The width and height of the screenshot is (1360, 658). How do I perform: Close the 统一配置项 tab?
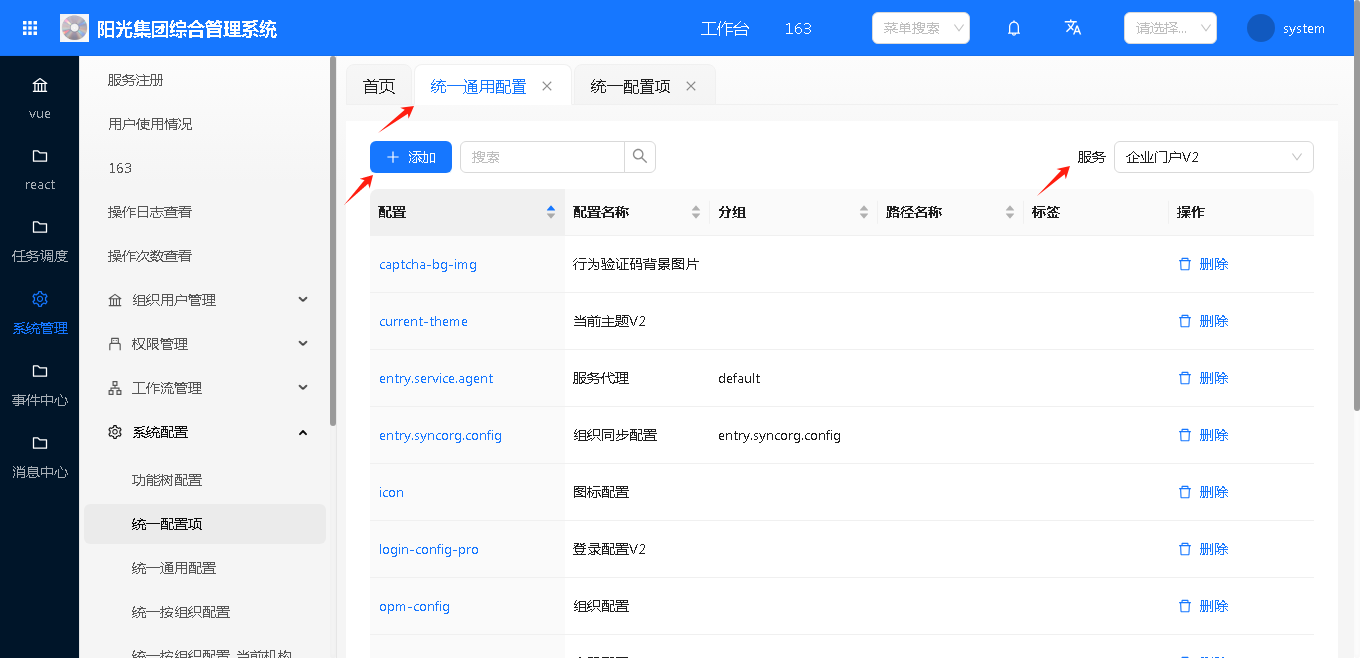(691, 86)
